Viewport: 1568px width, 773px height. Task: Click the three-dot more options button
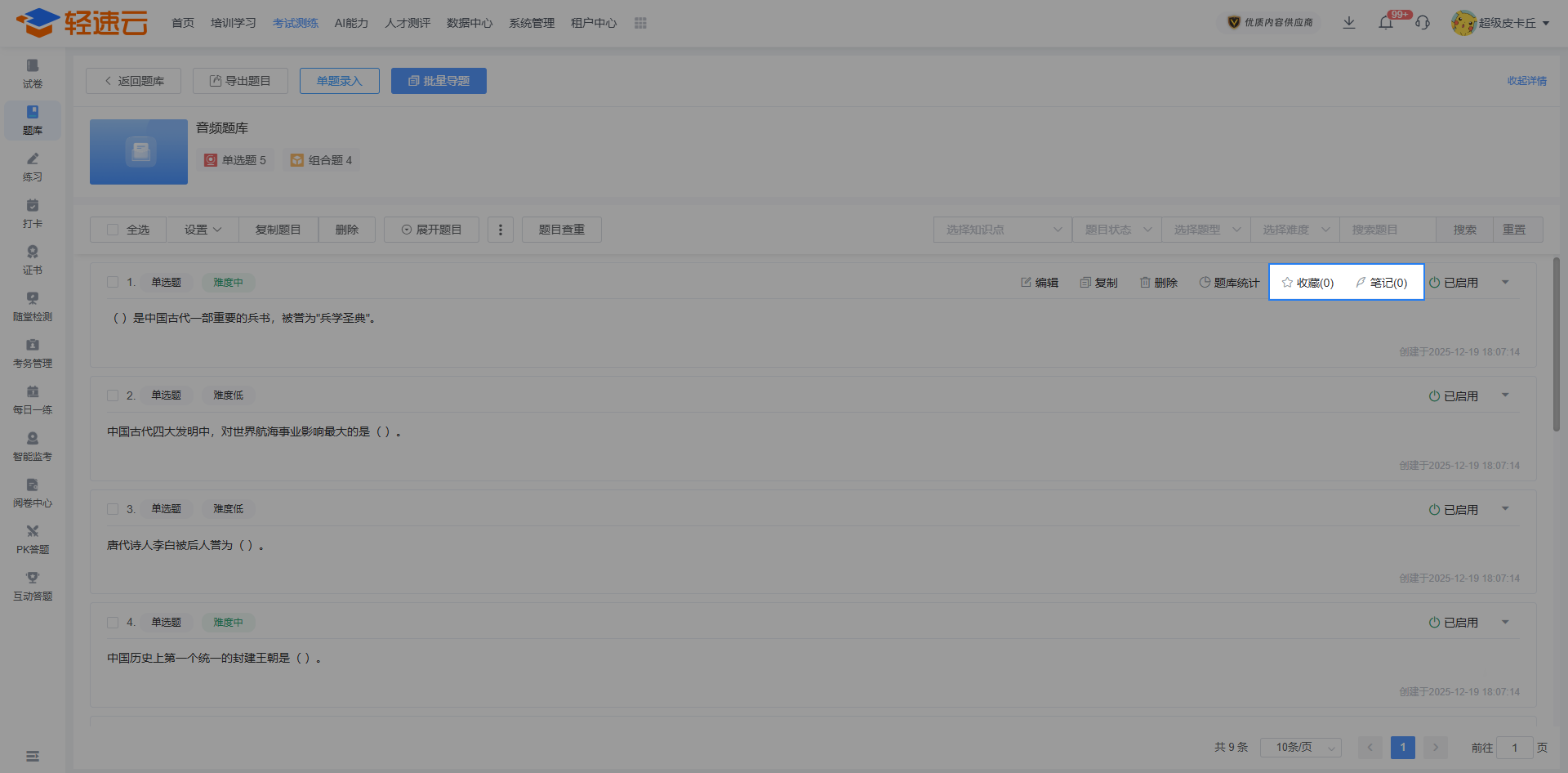pyautogui.click(x=501, y=230)
